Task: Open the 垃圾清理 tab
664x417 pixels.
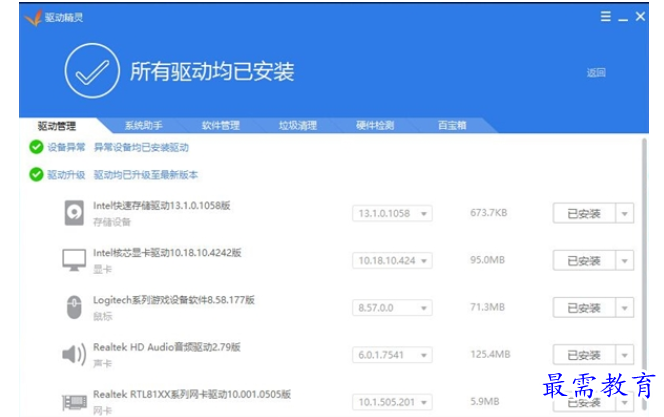Action: click(298, 125)
